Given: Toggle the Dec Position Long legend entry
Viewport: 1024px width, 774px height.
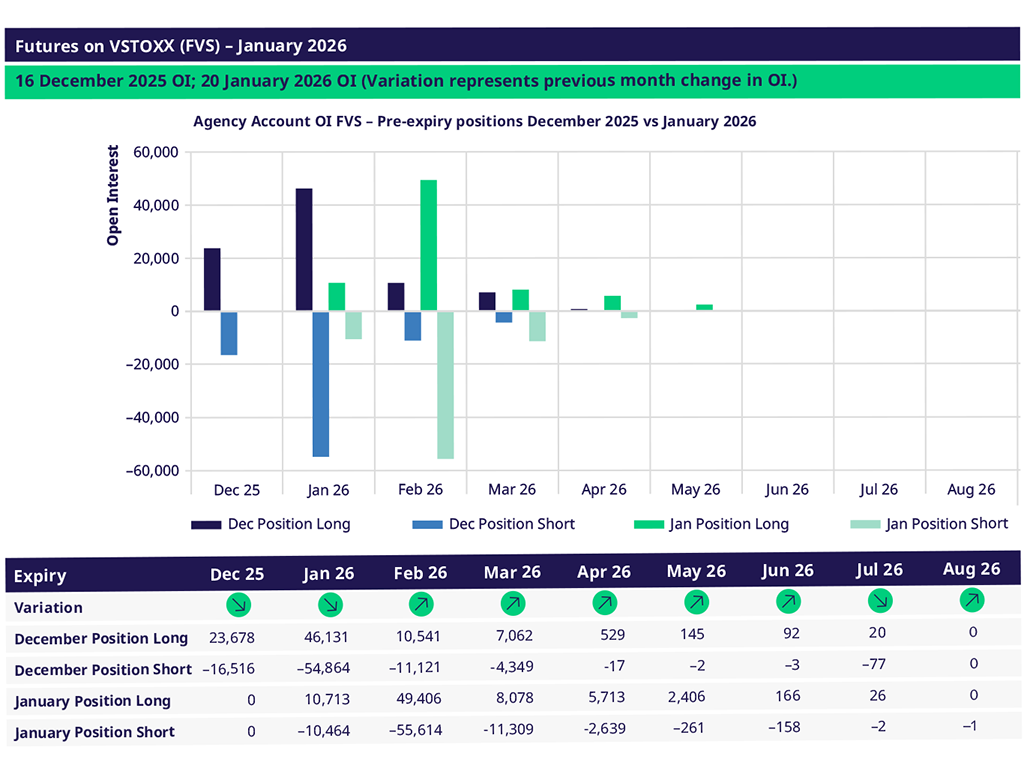Looking at the screenshot, I should 270,524.
